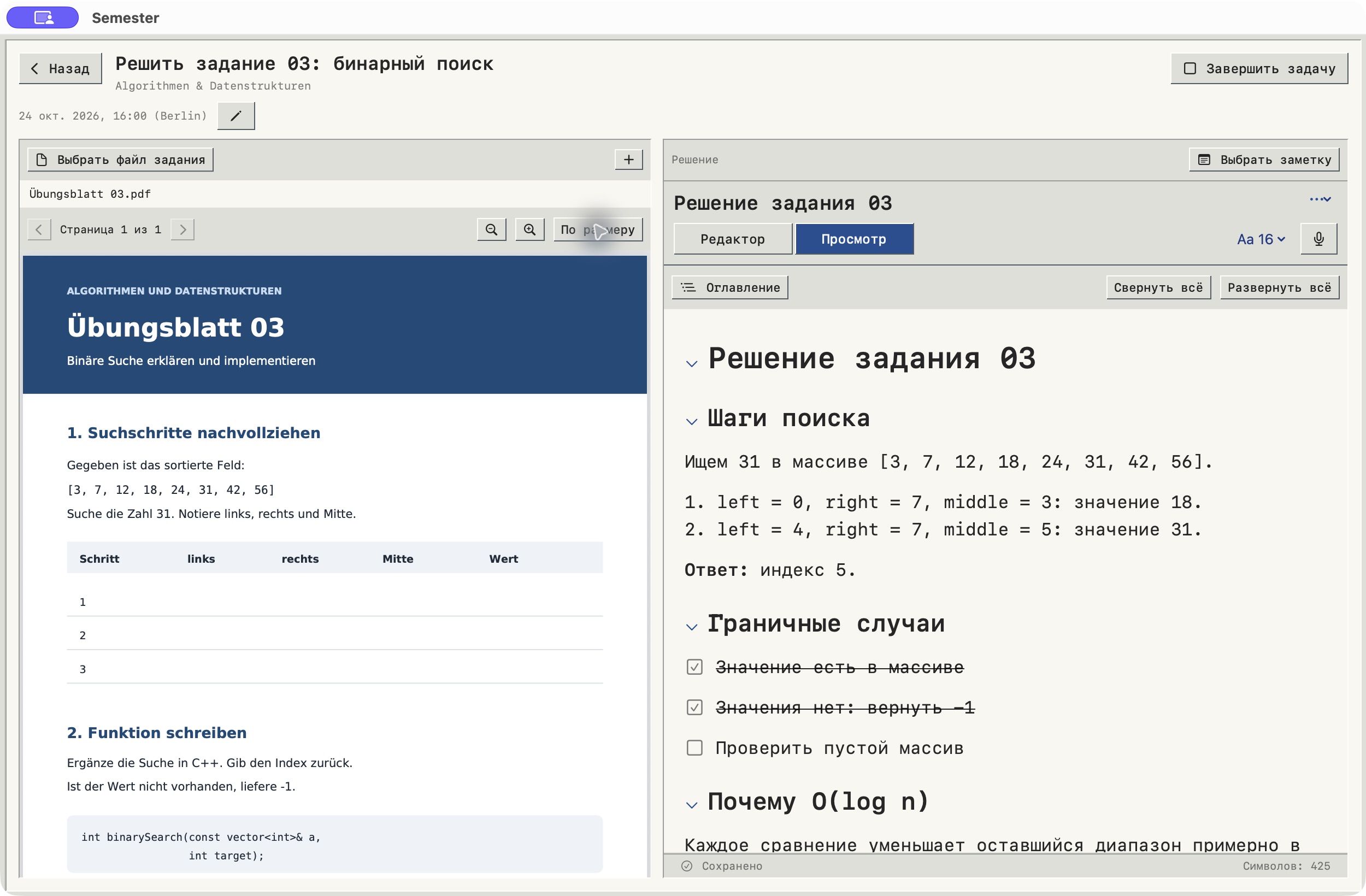Click the Semester app logo icon
This screenshot has width=1366, height=896.
pyautogui.click(x=43, y=18)
